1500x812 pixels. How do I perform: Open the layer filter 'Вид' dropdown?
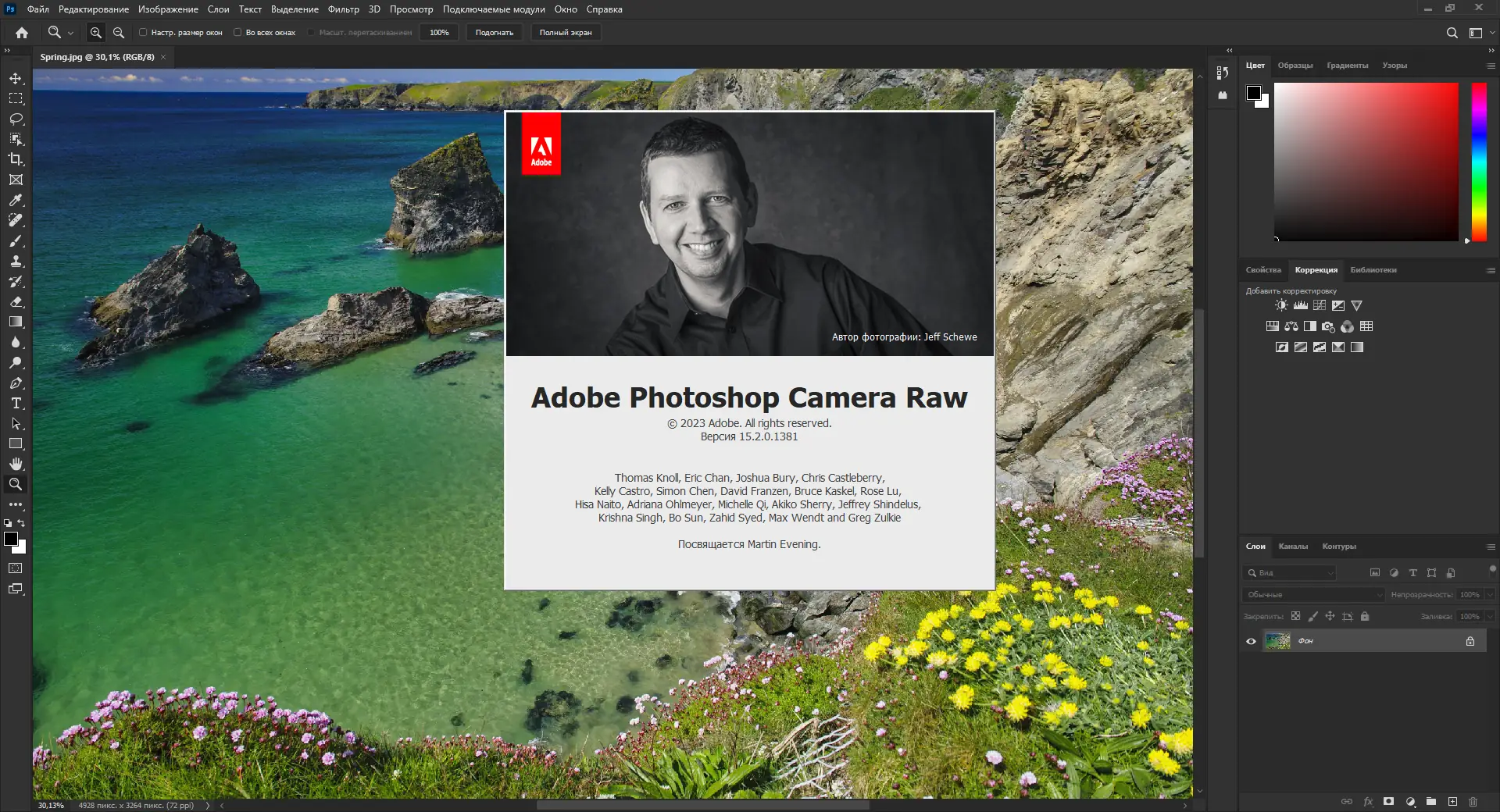click(x=1289, y=573)
